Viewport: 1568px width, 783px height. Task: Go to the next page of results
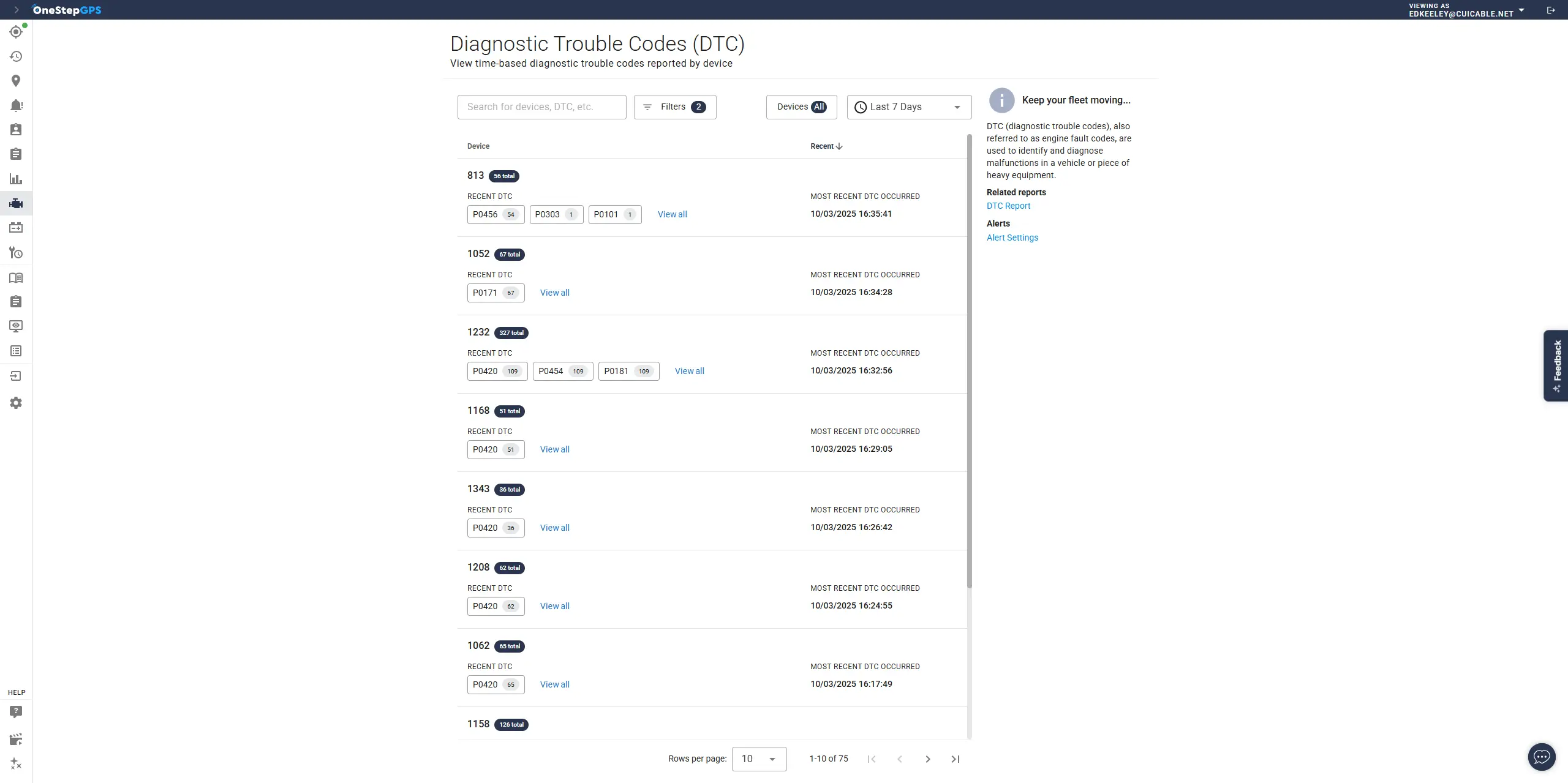pyautogui.click(x=928, y=759)
